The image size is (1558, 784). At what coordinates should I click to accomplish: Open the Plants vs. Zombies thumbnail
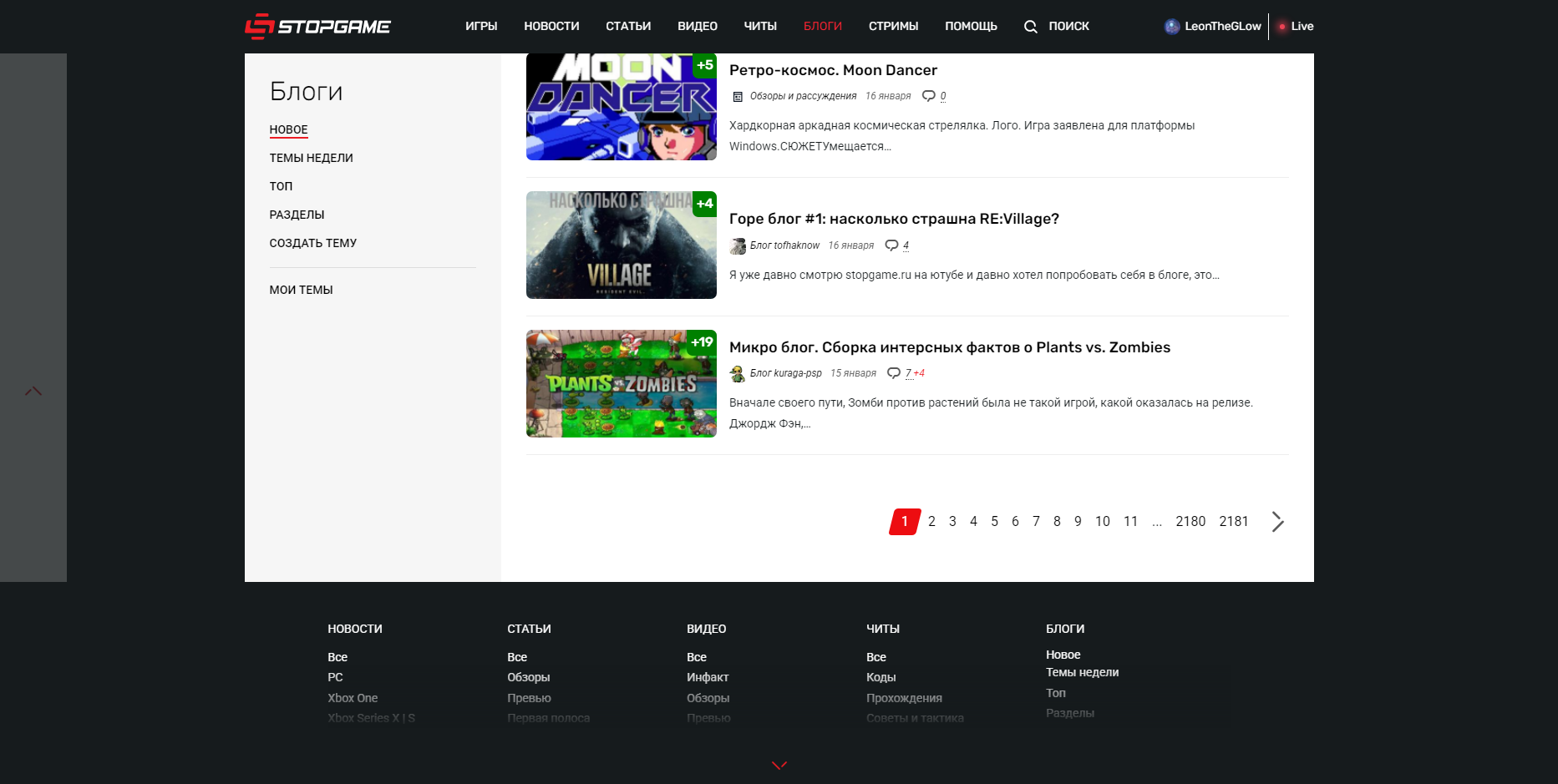(x=621, y=384)
